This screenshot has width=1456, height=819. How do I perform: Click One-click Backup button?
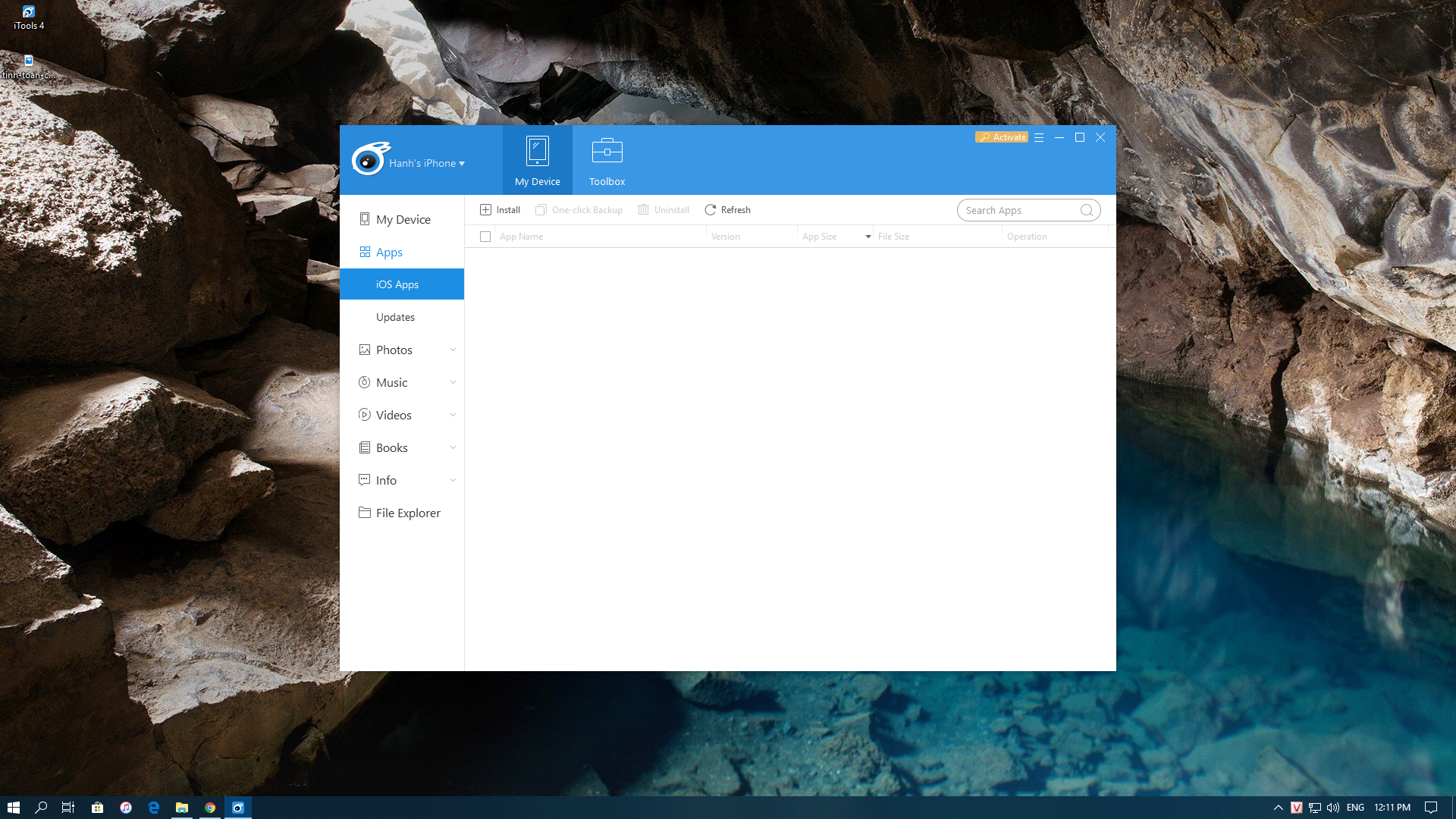pyautogui.click(x=579, y=210)
